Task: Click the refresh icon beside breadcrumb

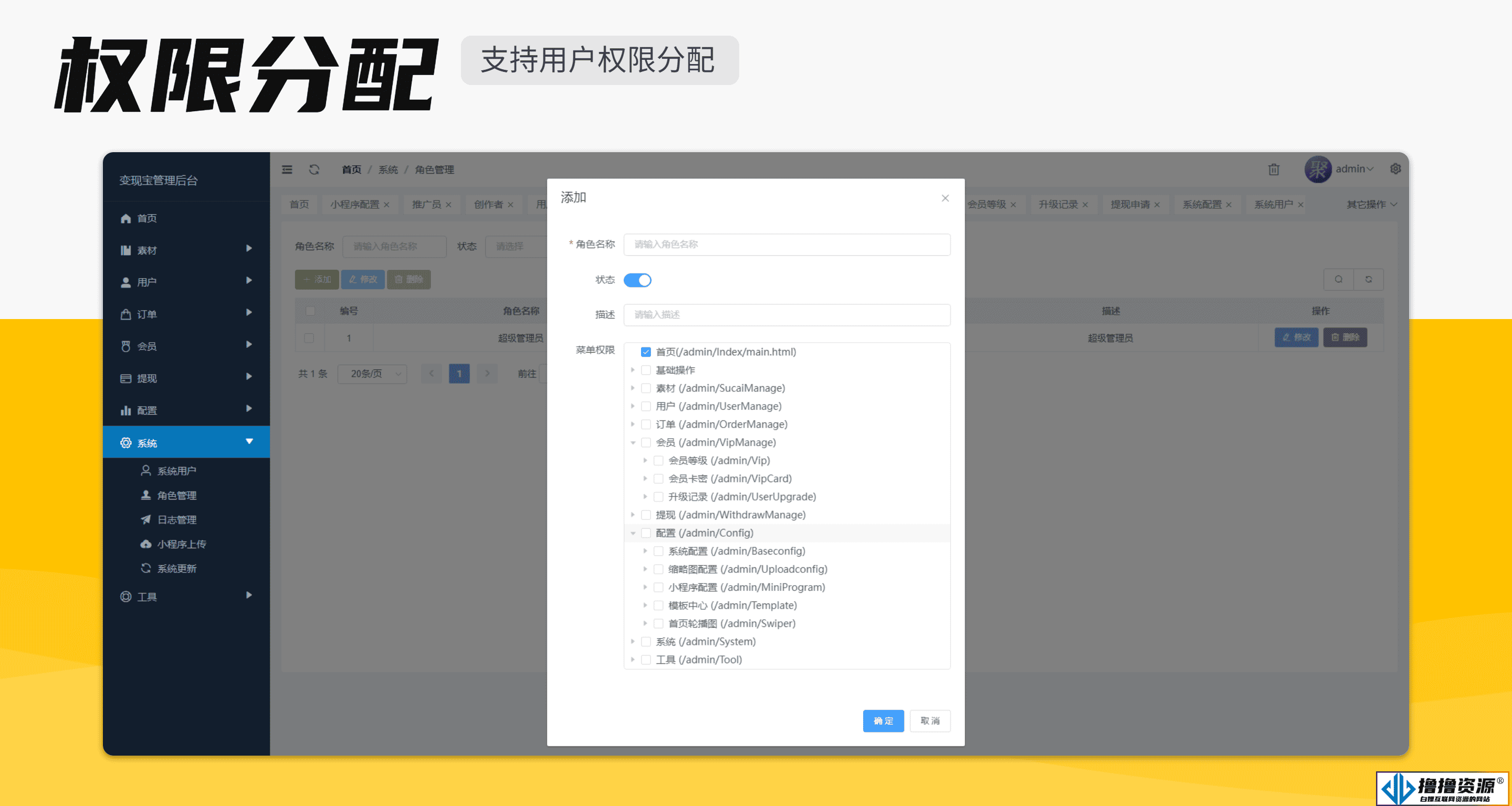Action: pyautogui.click(x=314, y=169)
